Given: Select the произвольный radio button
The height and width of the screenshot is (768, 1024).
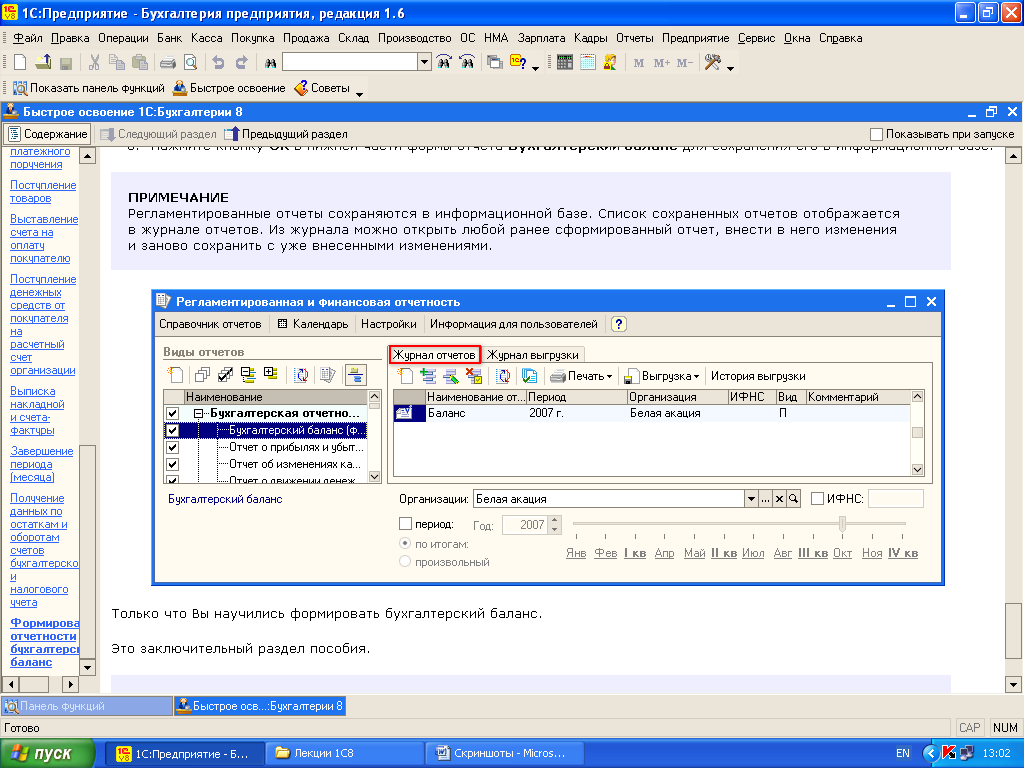Looking at the screenshot, I should tap(405, 561).
